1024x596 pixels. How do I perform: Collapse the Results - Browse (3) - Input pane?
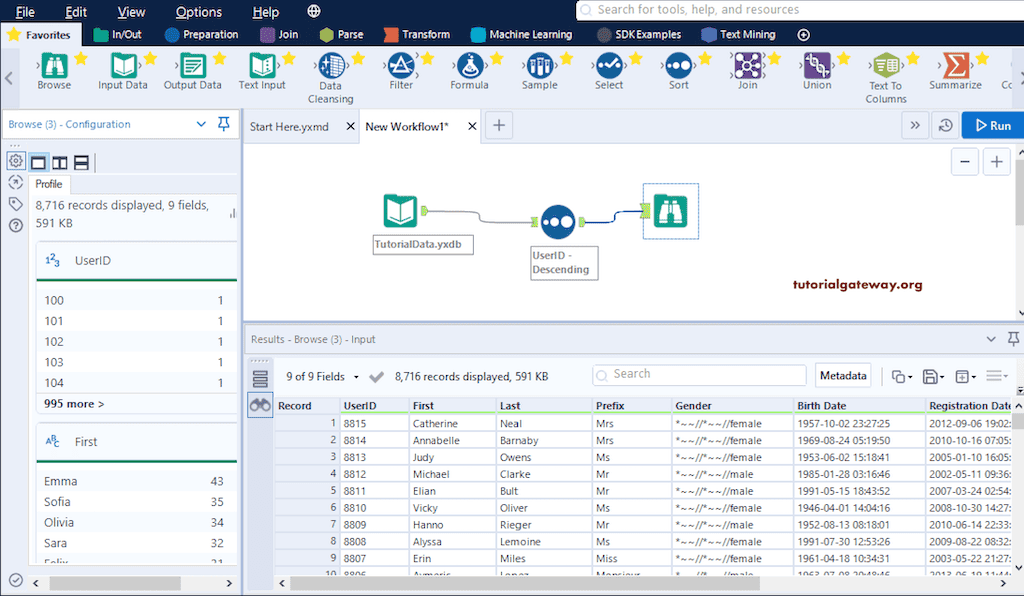coord(989,339)
